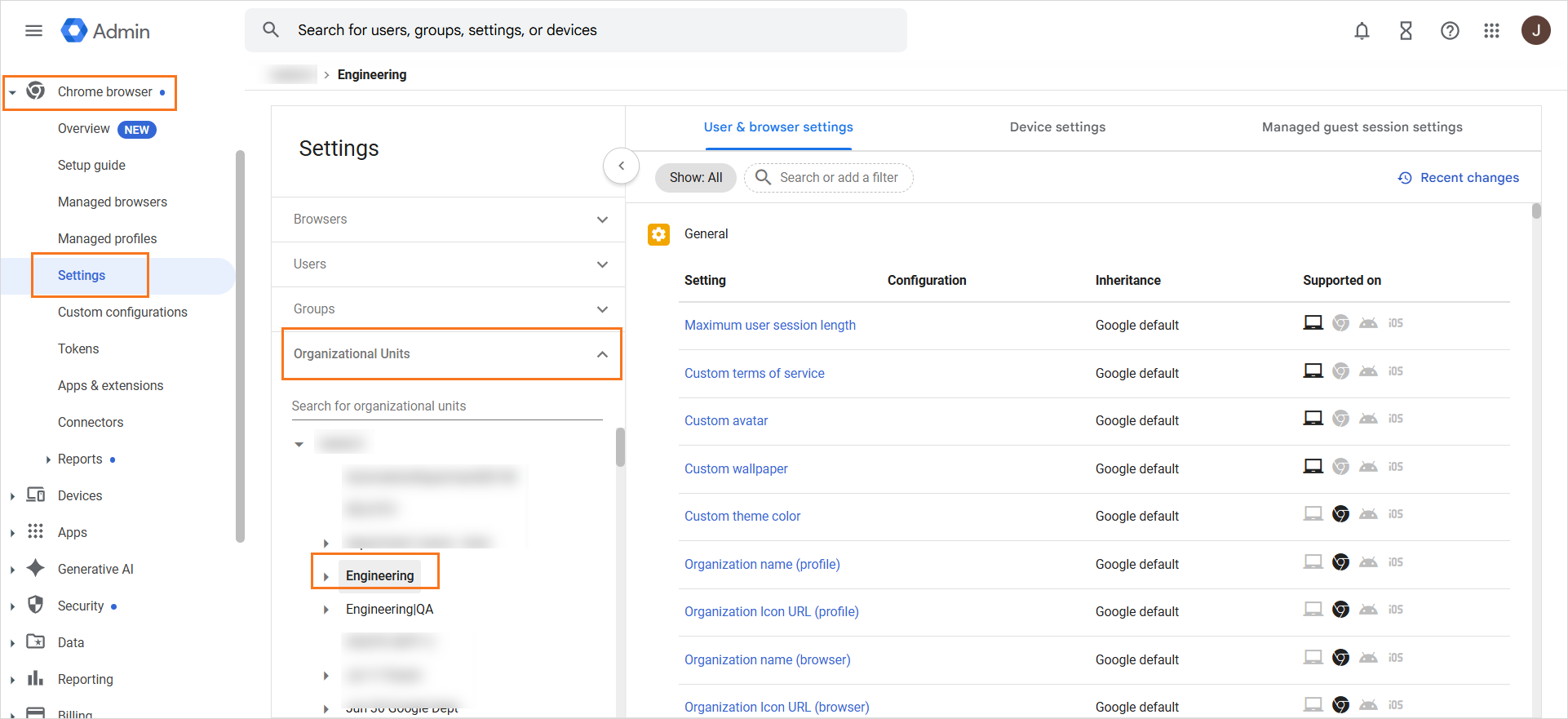Click the Google Admin logo
This screenshot has width=1568, height=719.
(x=105, y=31)
